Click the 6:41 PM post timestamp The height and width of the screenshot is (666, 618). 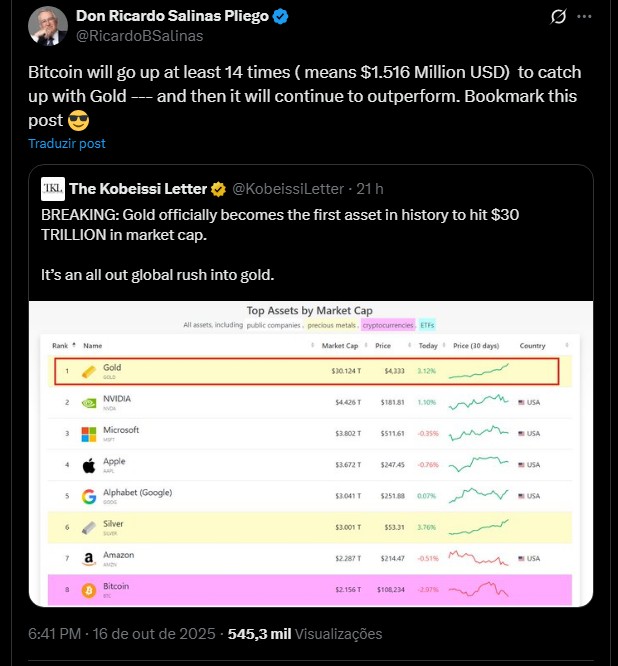tap(53, 634)
